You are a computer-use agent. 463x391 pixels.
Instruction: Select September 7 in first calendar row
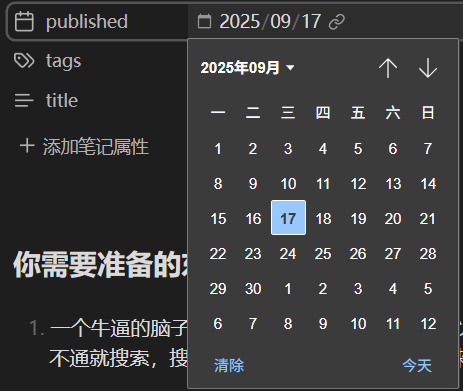(428, 149)
